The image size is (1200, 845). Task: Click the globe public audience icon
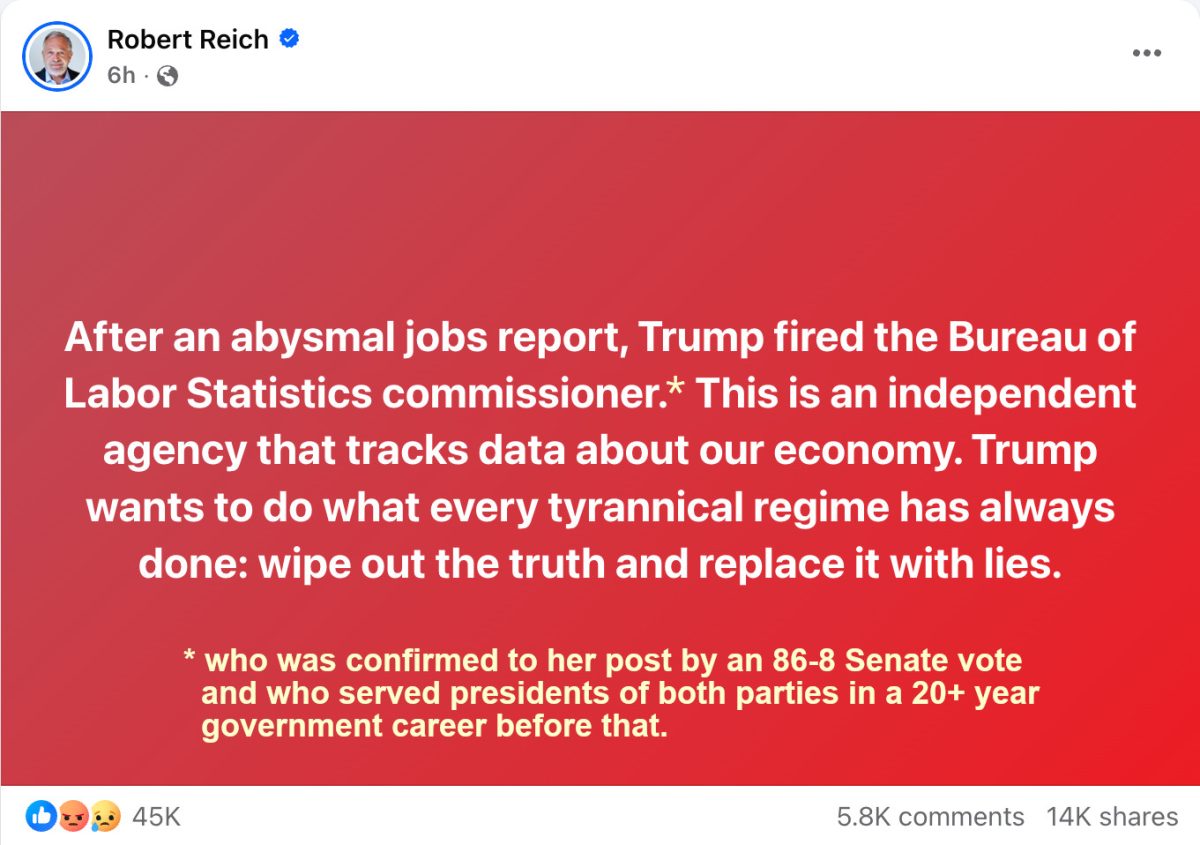click(x=168, y=76)
